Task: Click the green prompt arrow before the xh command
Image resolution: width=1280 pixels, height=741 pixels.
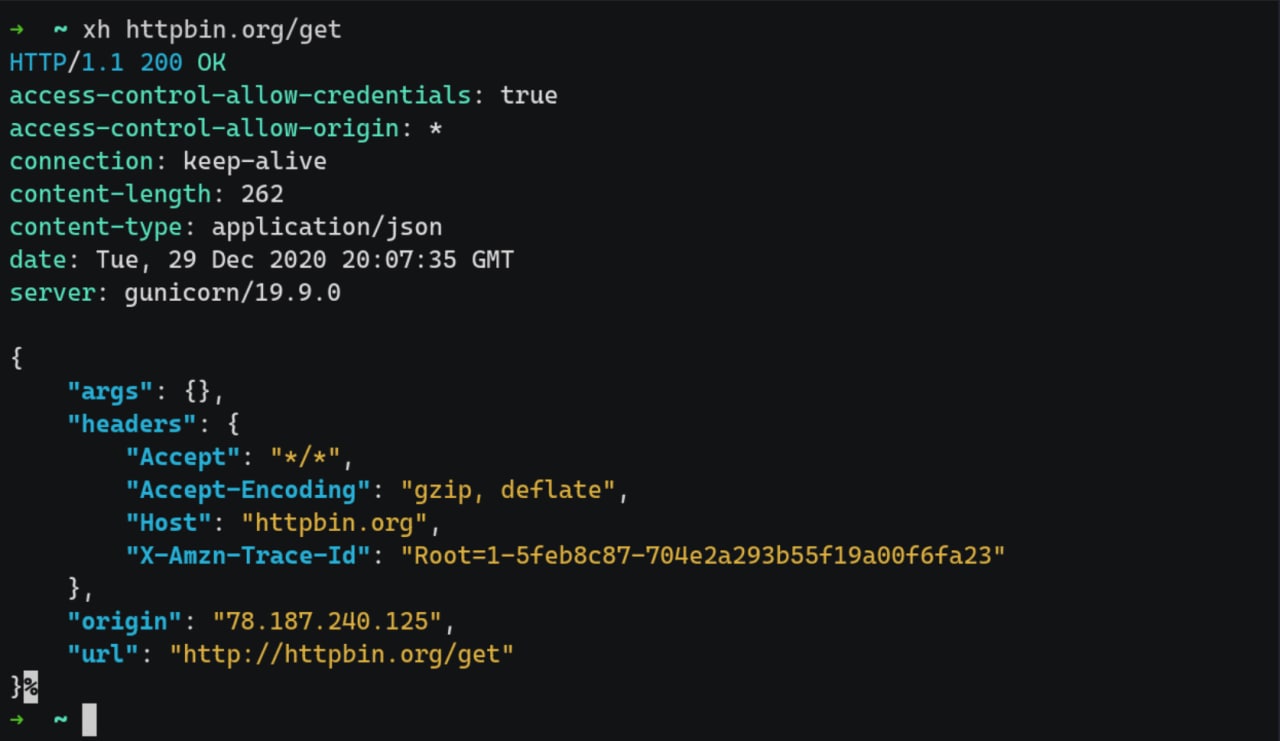Action: (x=16, y=30)
